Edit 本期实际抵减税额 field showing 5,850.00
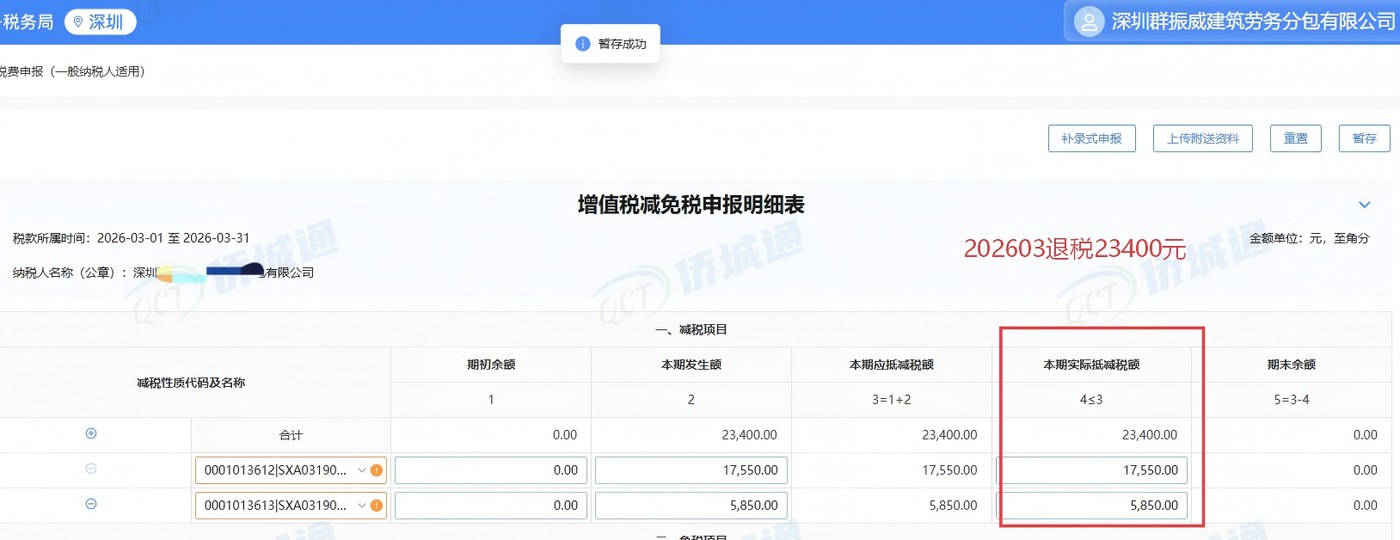This screenshot has height=540, width=1400. [x=1092, y=505]
